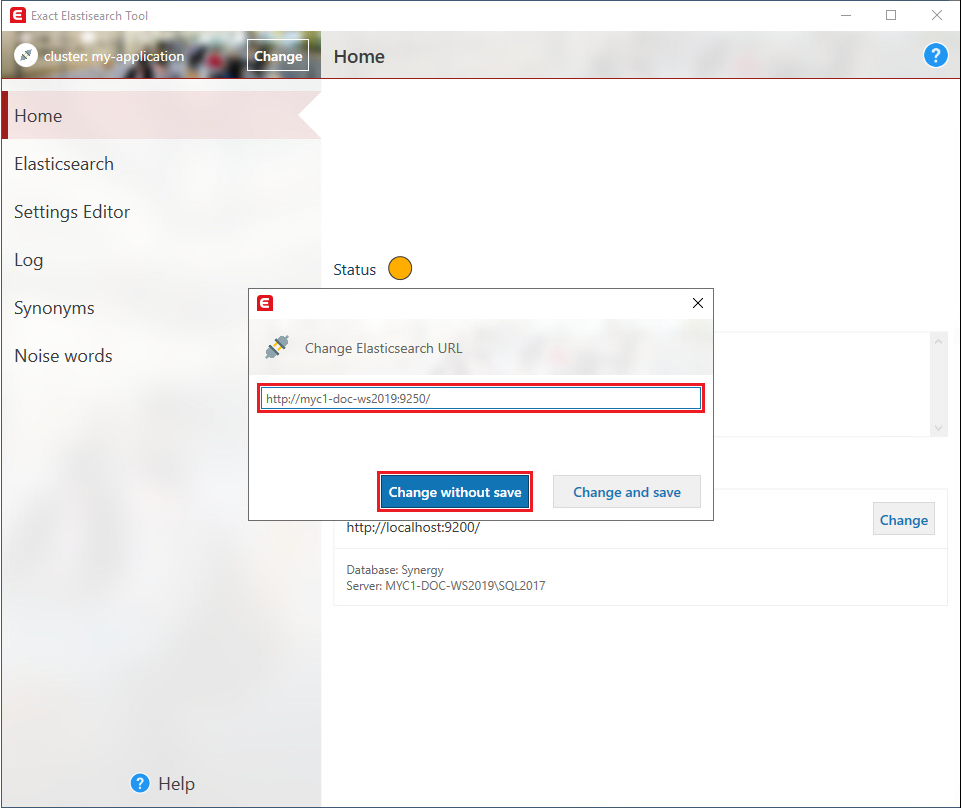Image resolution: width=961 pixels, height=808 pixels.
Task: Focus the Elasticsearch URL text field
Action: point(480,398)
